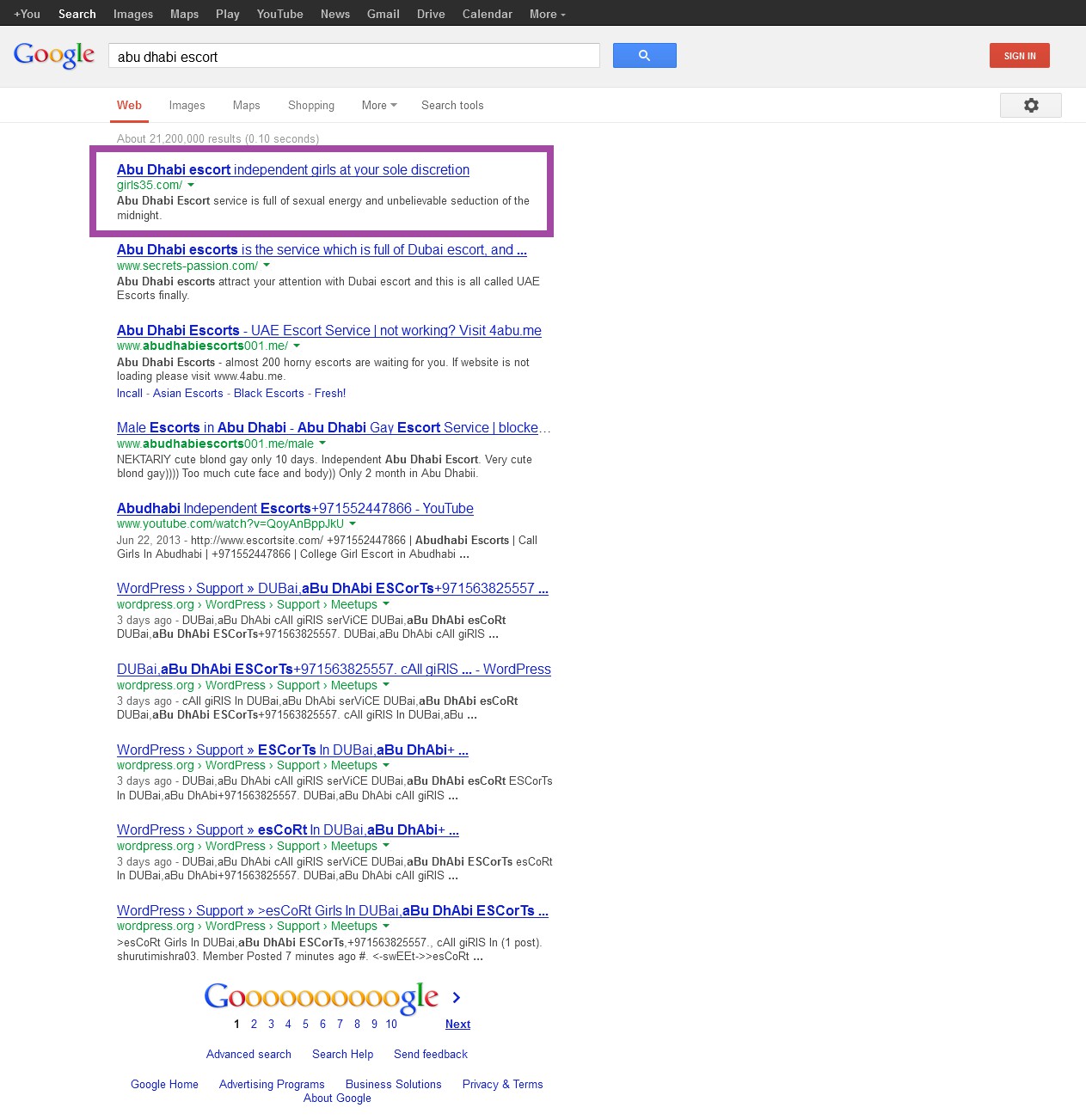Expand dropdown arrow next to abudhabiescorts001.me/male URL

[322, 444]
